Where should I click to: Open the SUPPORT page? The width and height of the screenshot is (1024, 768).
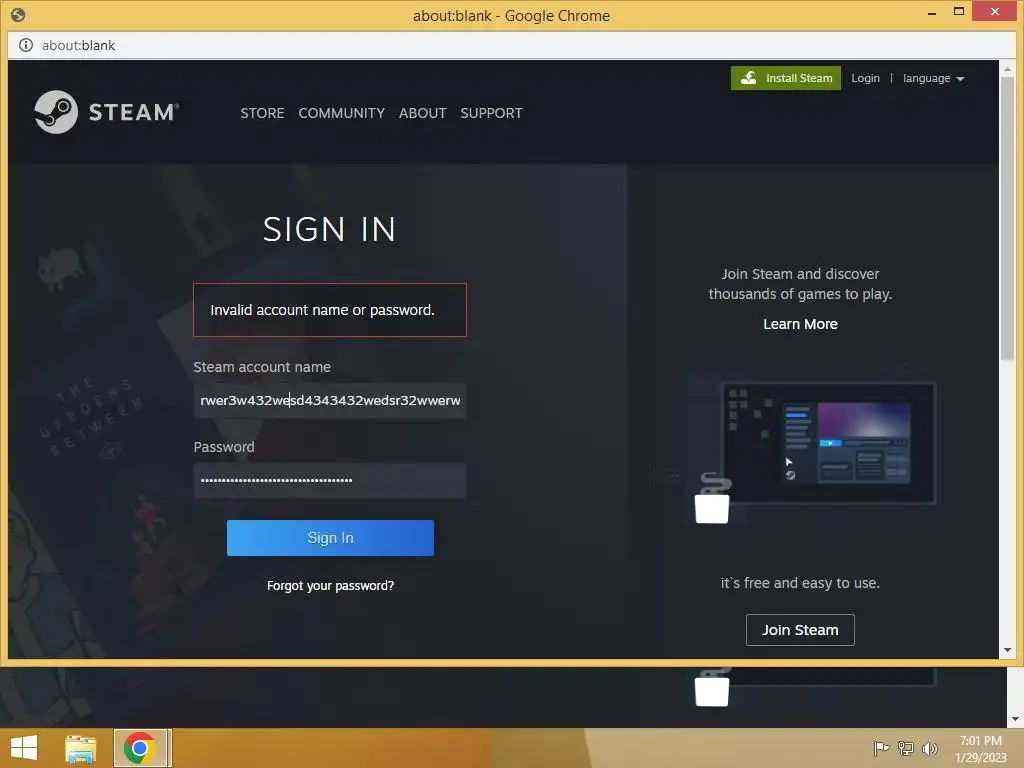tap(491, 113)
